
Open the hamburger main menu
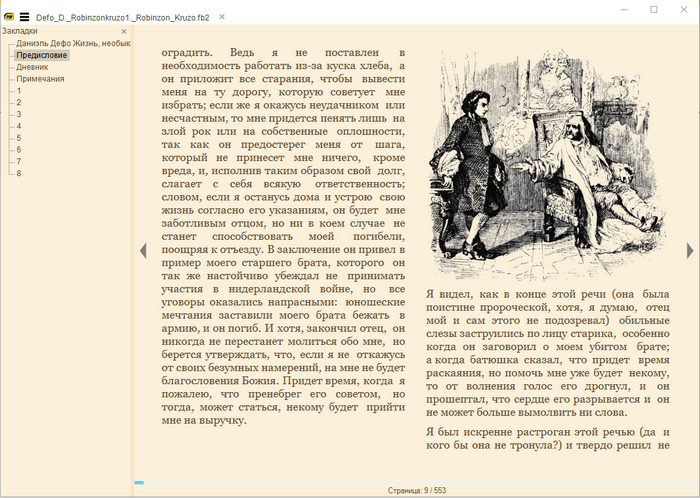click(x=25, y=17)
